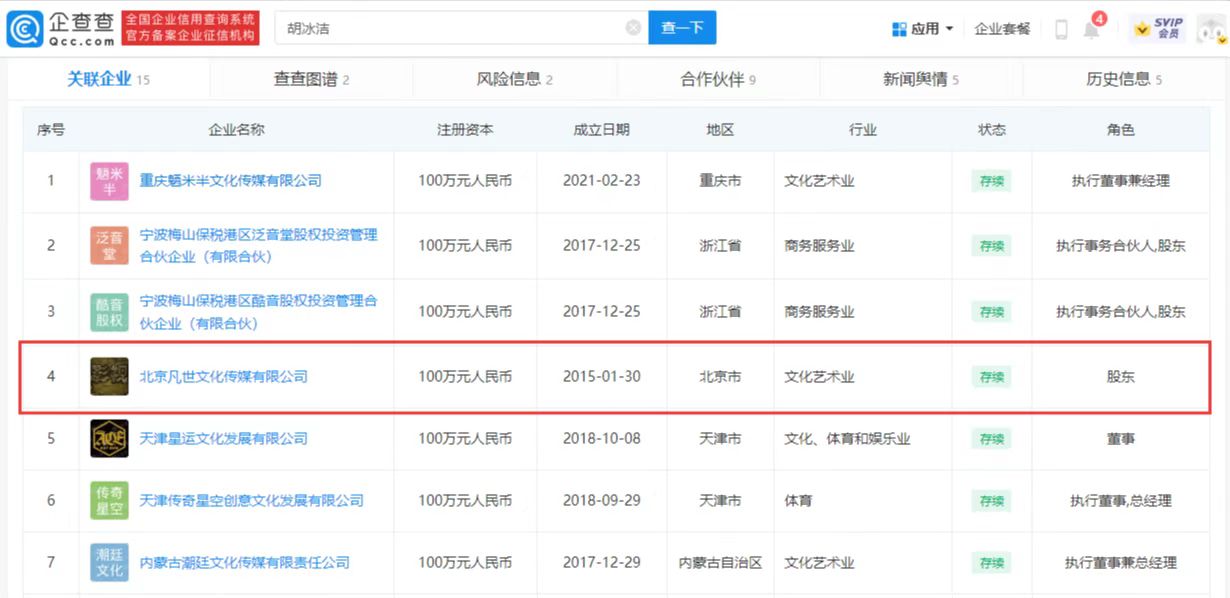The image size is (1230, 598).
Task: Open 天津传奇星空创意文化发展有限公司 link
Action: pyautogui.click(x=251, y=500)
